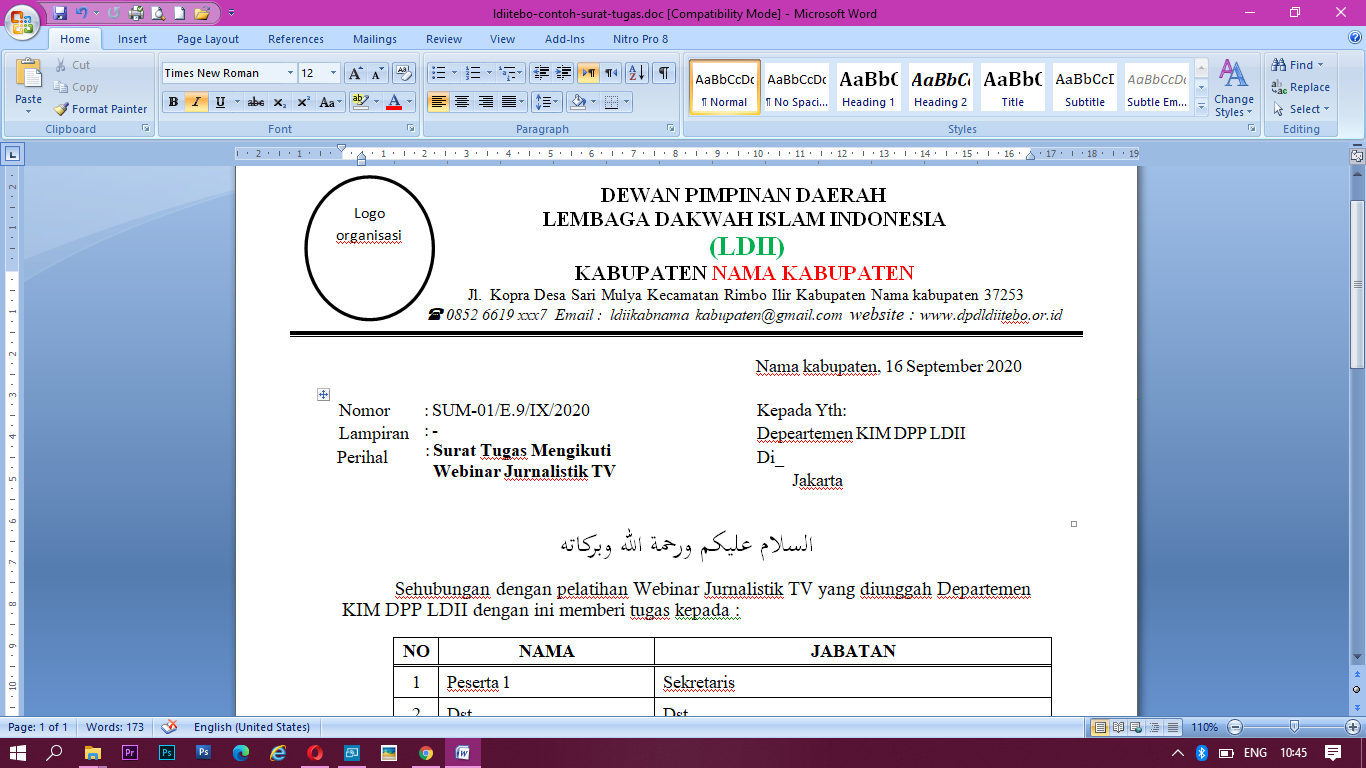Apply the Subtitle style
Viewport: 1366px width, 768px height.
(x=1085, y=87)
